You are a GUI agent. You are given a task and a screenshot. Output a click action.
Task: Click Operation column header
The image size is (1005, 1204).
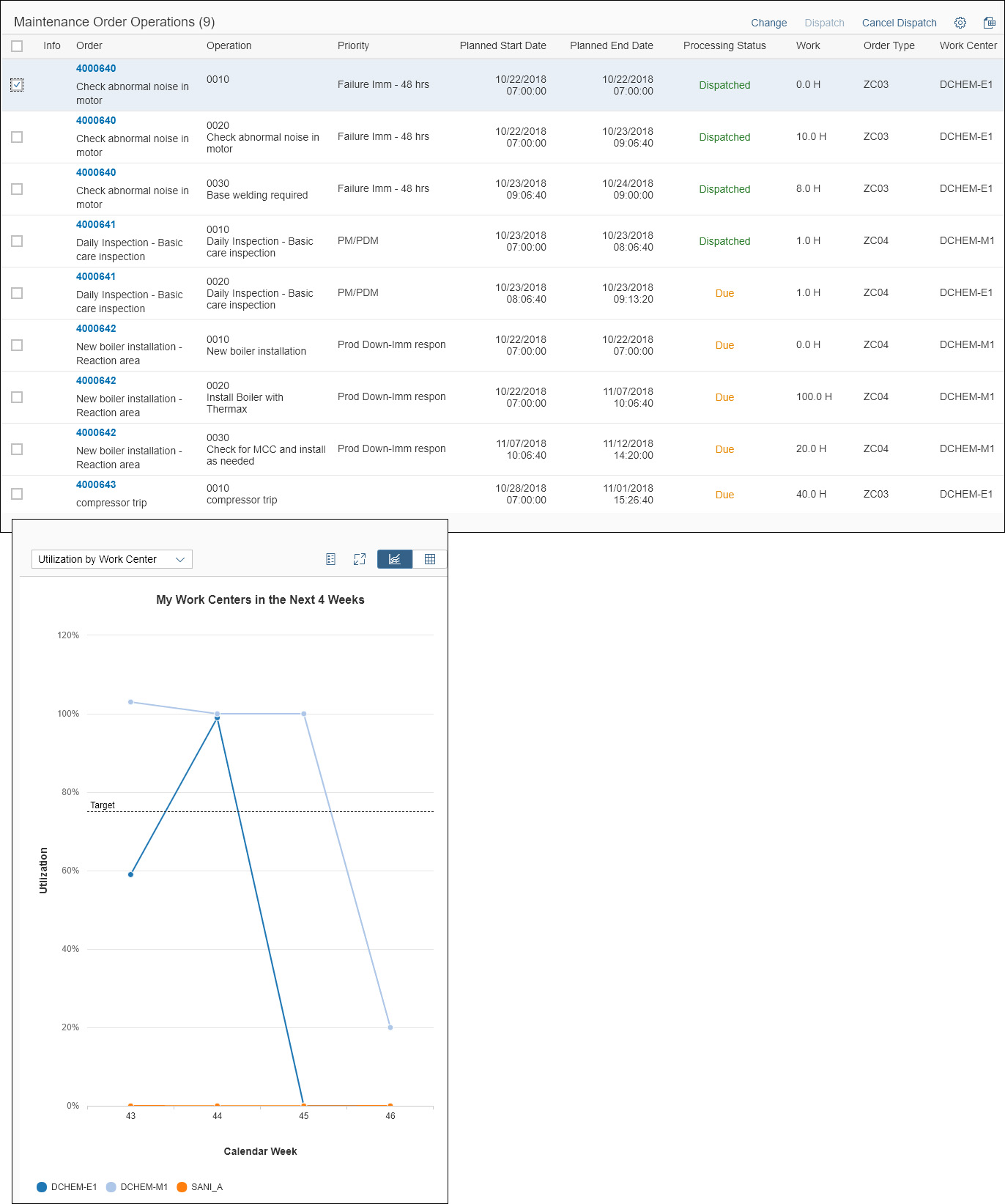229,45
